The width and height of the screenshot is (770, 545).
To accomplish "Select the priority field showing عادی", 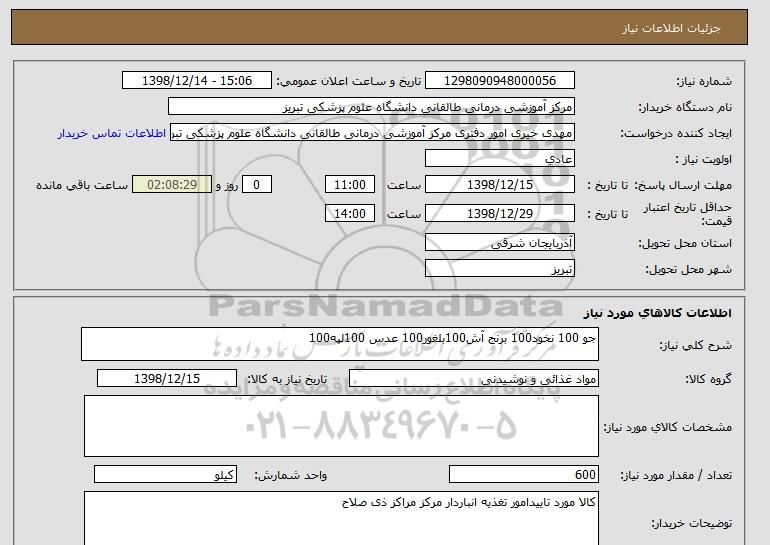I will [x=499, y=159].
